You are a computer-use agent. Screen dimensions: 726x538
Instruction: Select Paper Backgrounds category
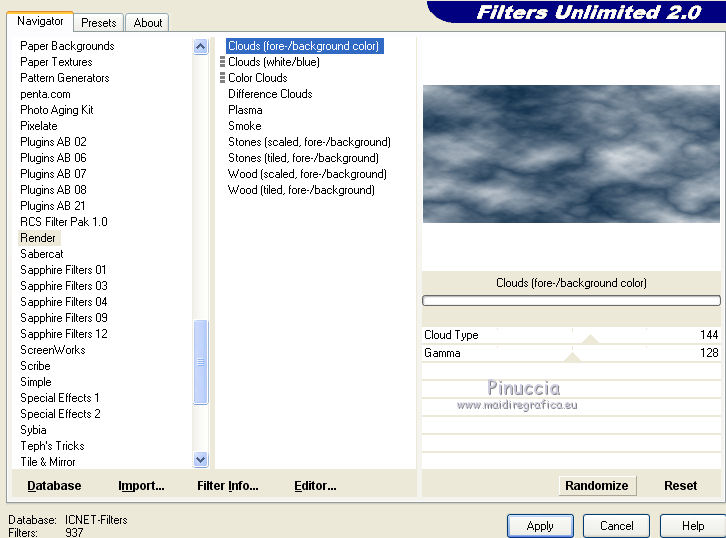click(67, 46)
